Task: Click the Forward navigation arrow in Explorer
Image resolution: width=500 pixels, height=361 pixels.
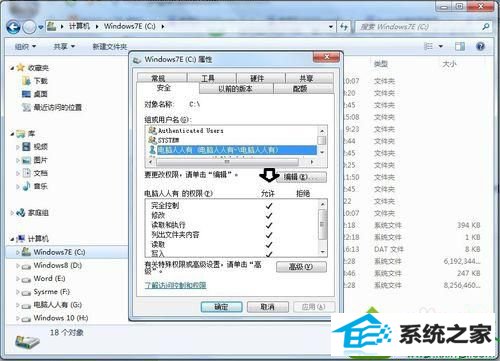Action: pyautogui.click(x=29, y=27)
